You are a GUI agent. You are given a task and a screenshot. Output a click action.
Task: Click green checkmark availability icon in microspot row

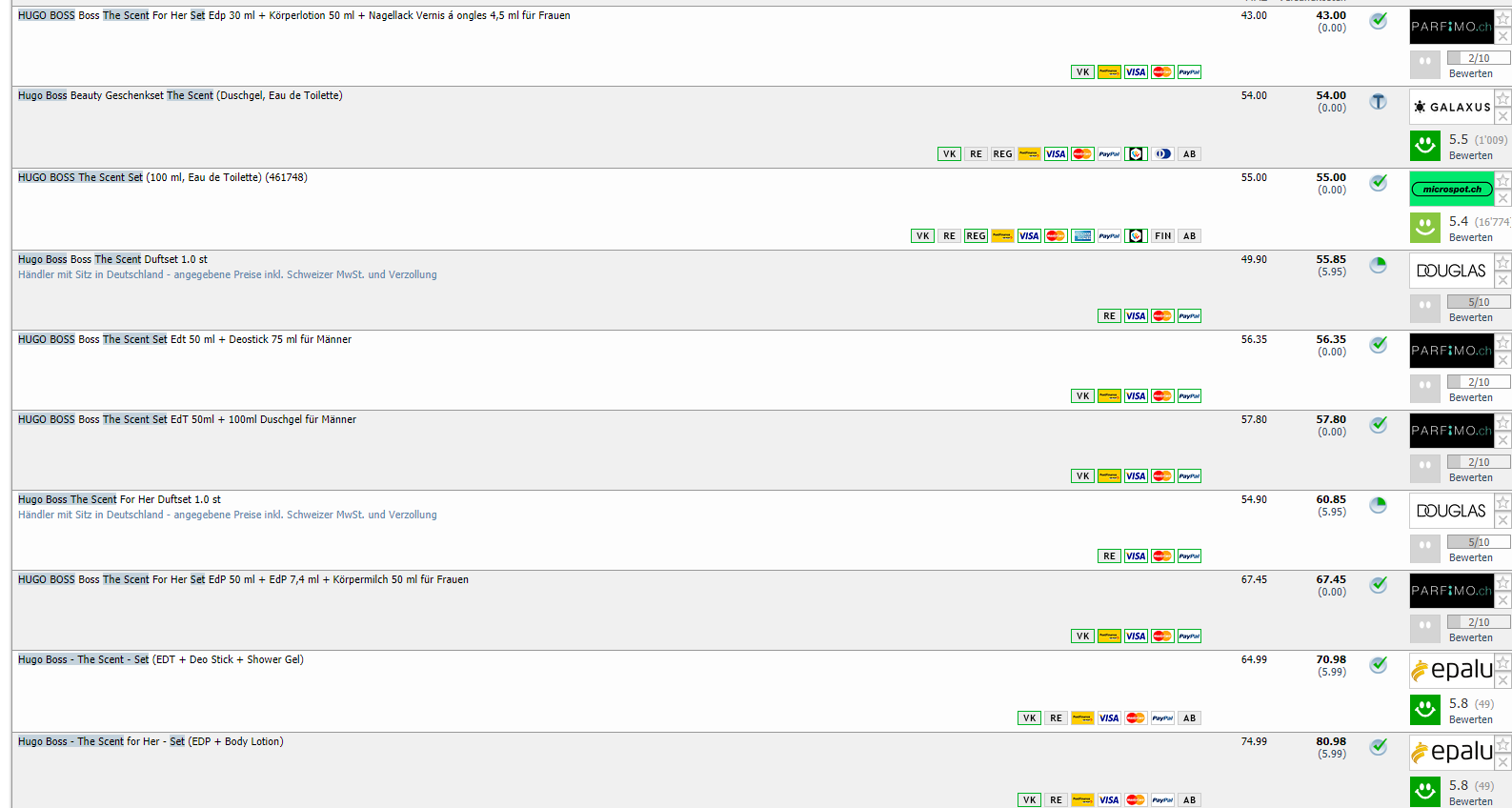coord(1378,183)
